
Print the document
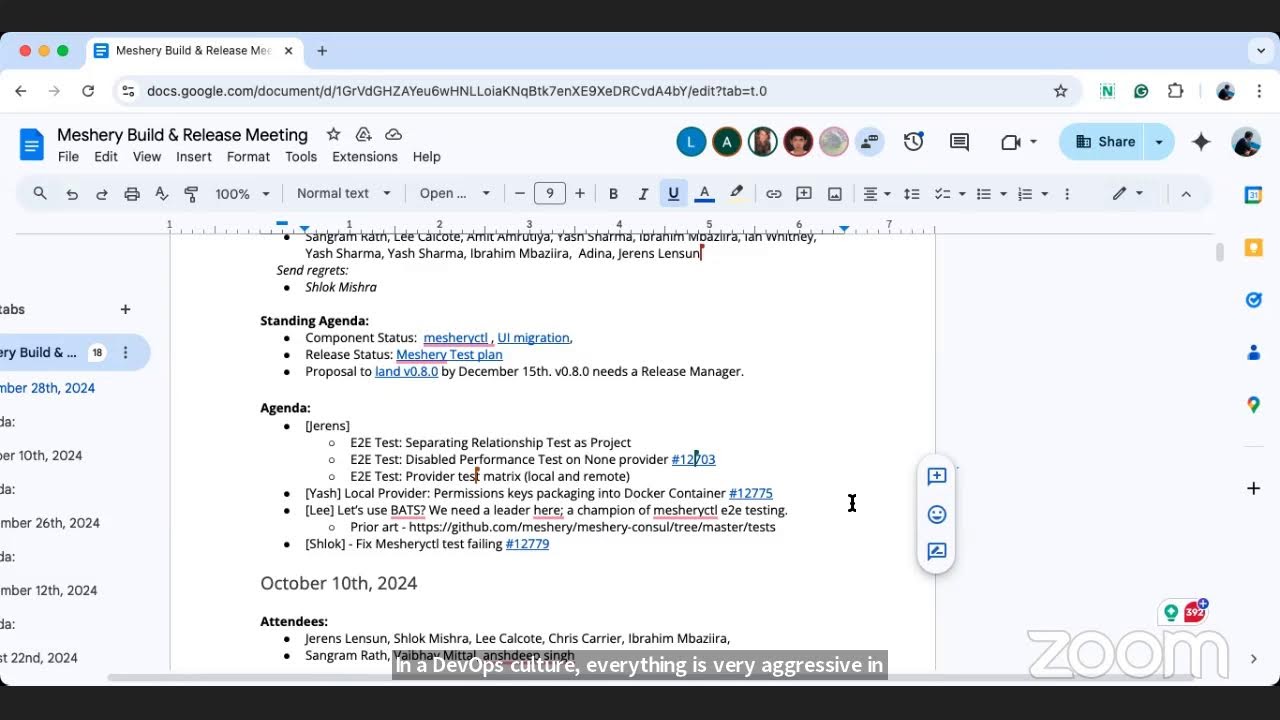tap(132, 194)
